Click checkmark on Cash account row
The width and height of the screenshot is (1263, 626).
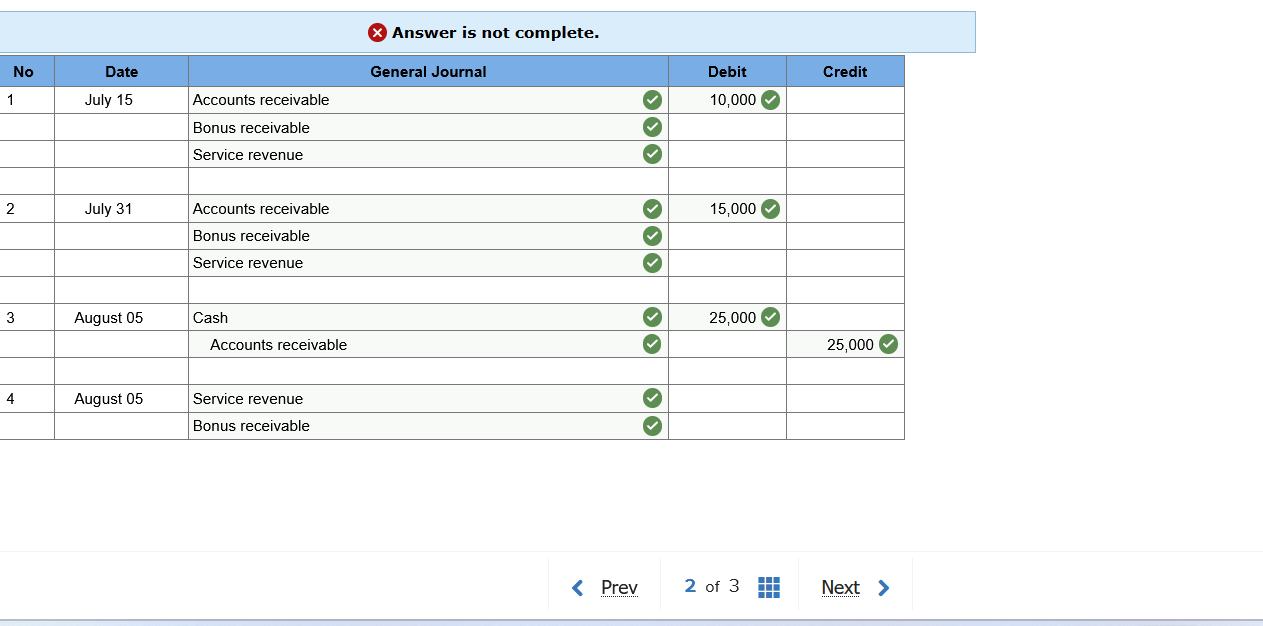[x=652, y=317]
